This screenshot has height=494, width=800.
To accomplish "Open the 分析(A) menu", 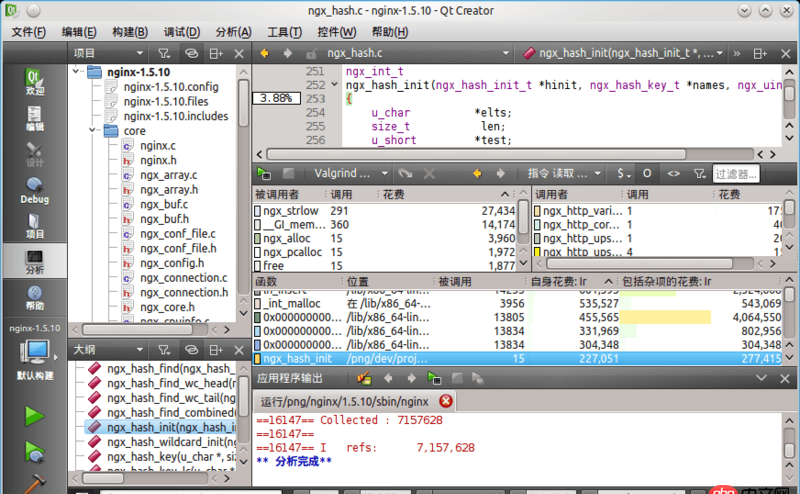I will 234,32.
